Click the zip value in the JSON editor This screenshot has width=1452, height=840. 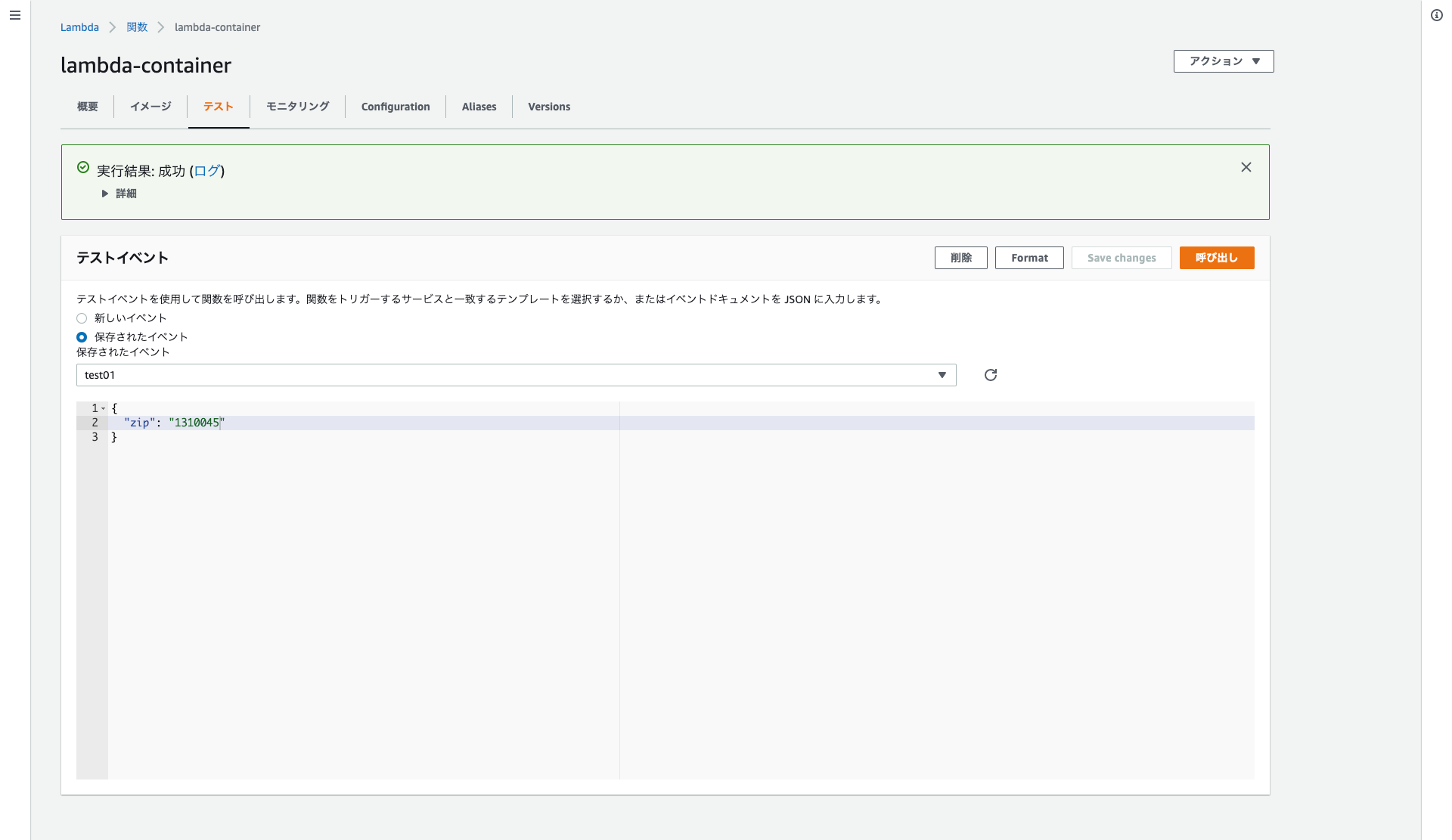[195, 423]
